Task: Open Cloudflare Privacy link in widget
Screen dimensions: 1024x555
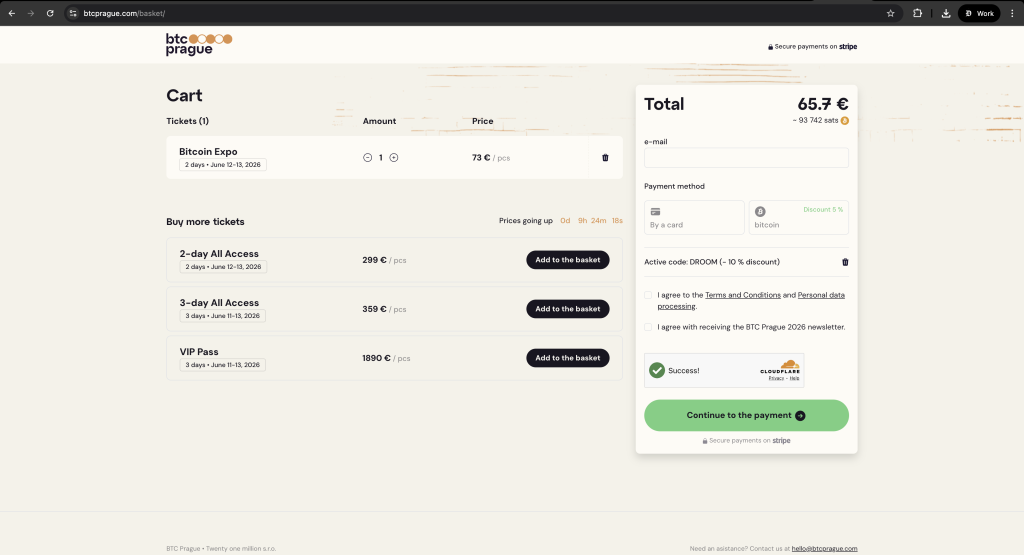Action: [776, 378]
